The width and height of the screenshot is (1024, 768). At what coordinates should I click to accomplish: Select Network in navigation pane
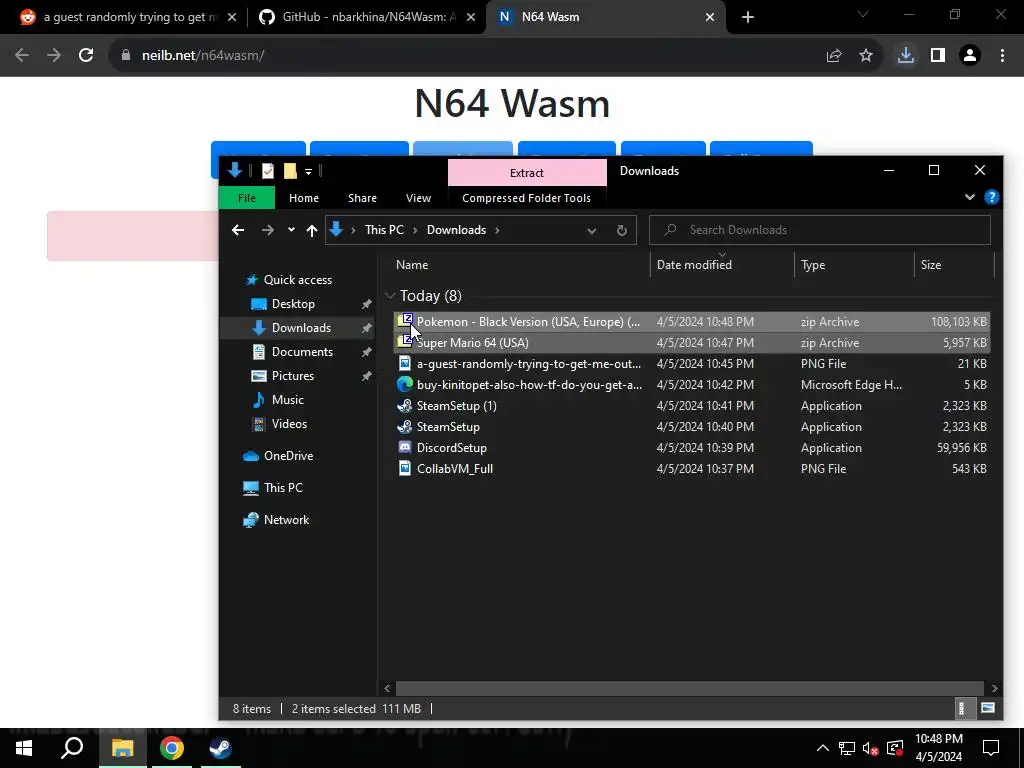[286, 520]
